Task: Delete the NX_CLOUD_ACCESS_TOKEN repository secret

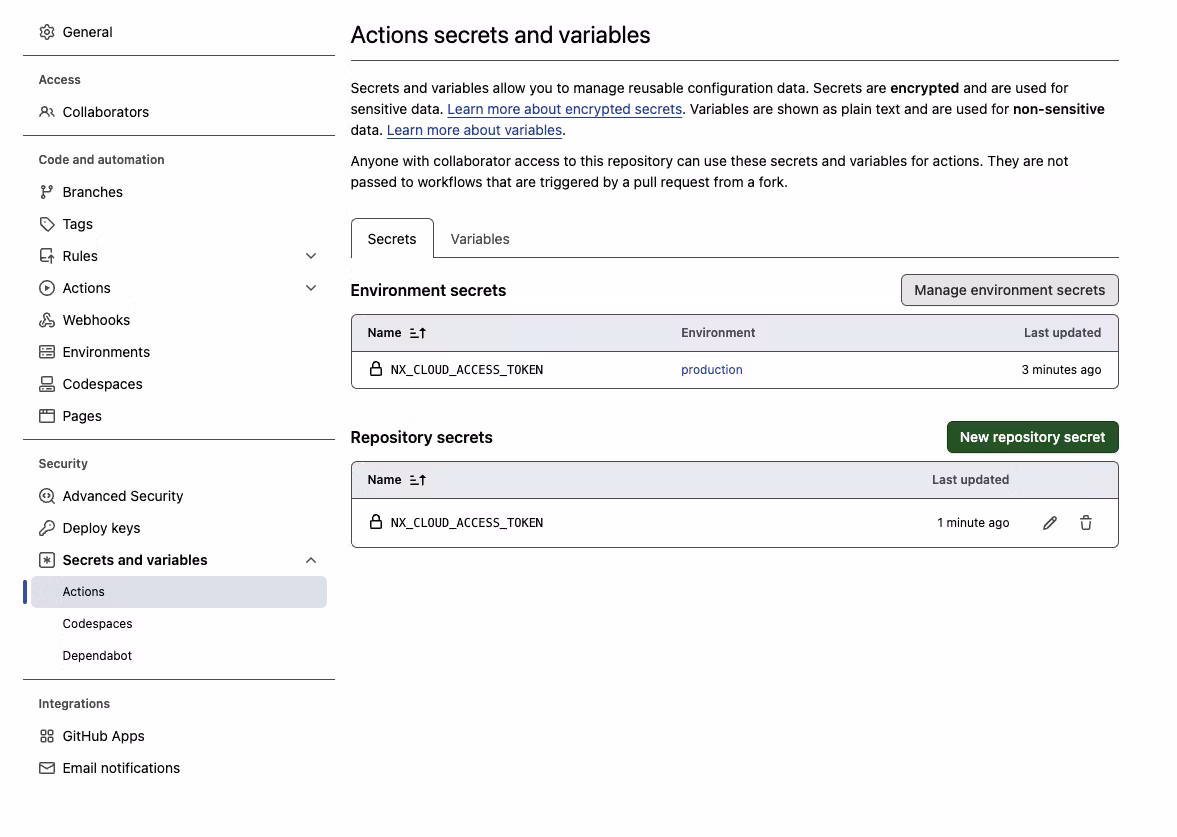Action: point(1086,522)
